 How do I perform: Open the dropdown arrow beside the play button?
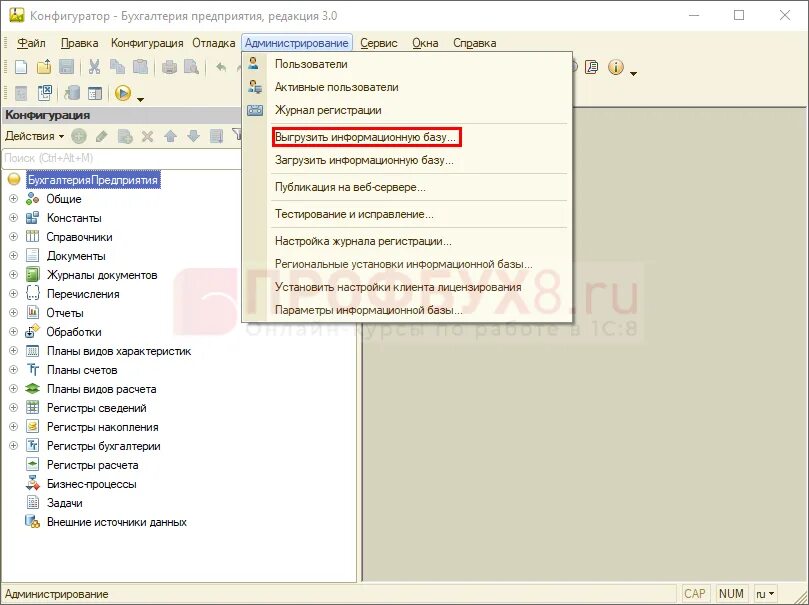140,100
